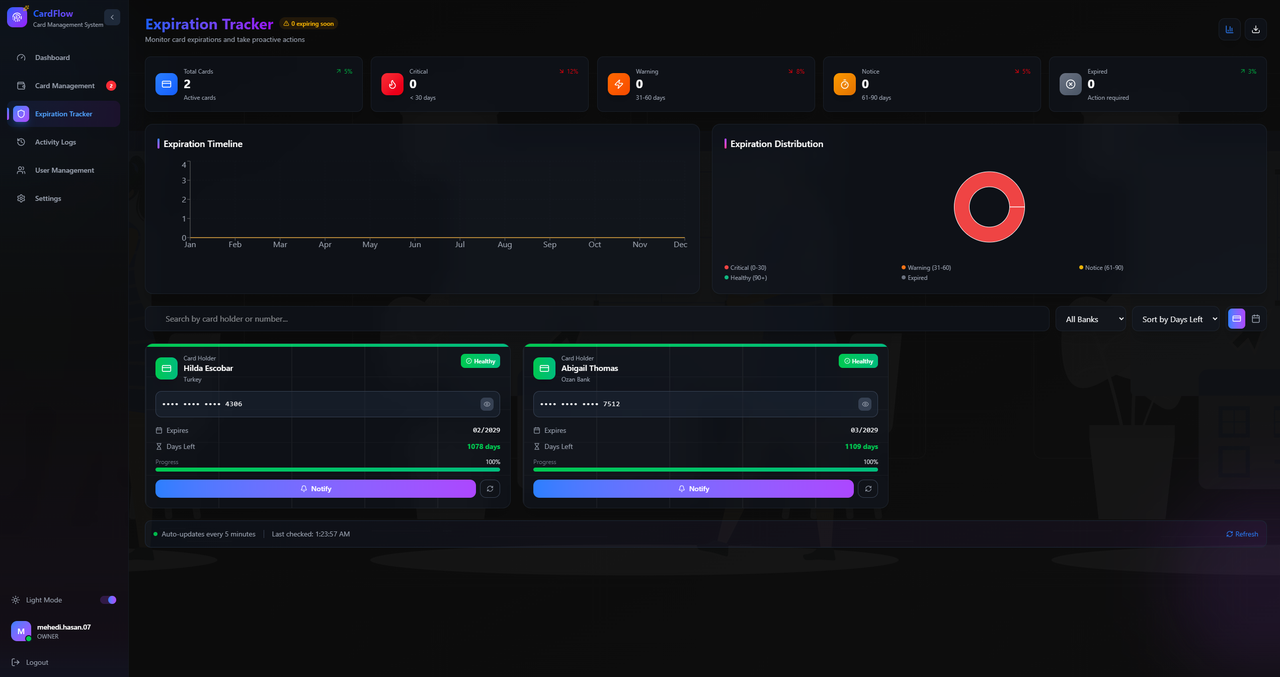Viewport: 1280px width, 677px height.
Task: Click the username mehedi.hasan.07
Action: [x=64, y=627]
